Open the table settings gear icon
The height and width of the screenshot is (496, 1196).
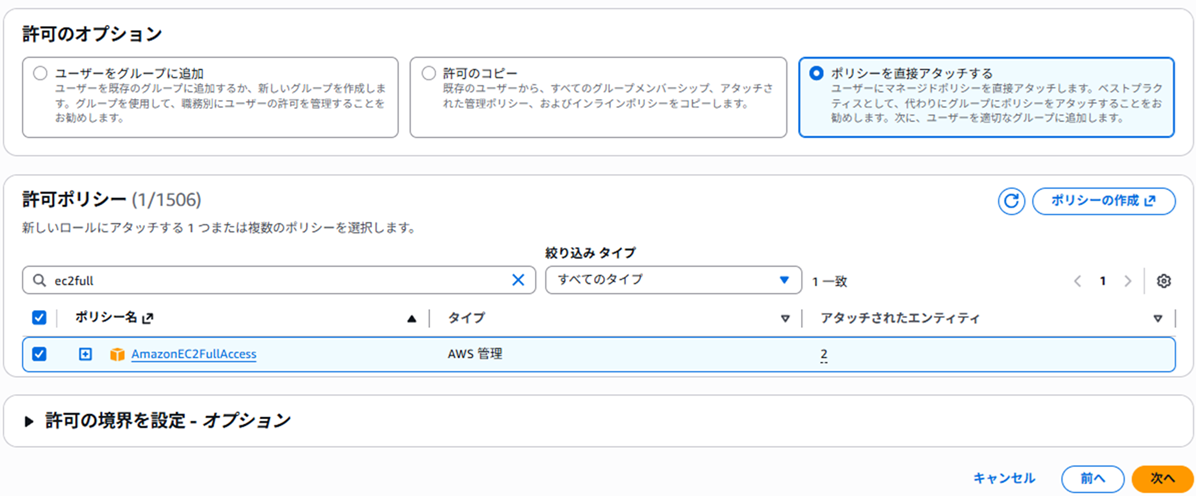click(x=1163, y=281)
